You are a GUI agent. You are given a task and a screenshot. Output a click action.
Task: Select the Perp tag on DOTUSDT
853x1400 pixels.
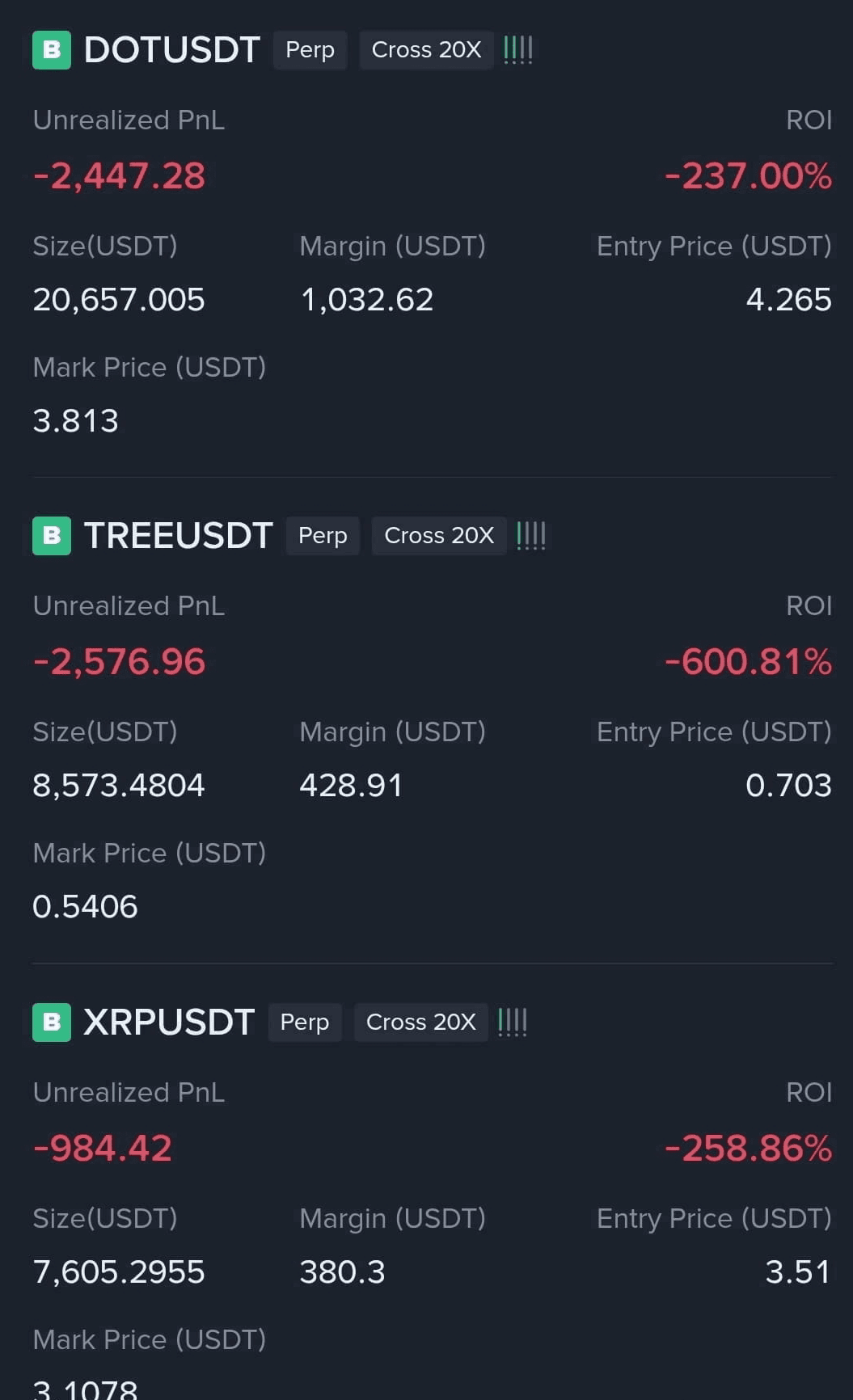(x=310, y=50)
